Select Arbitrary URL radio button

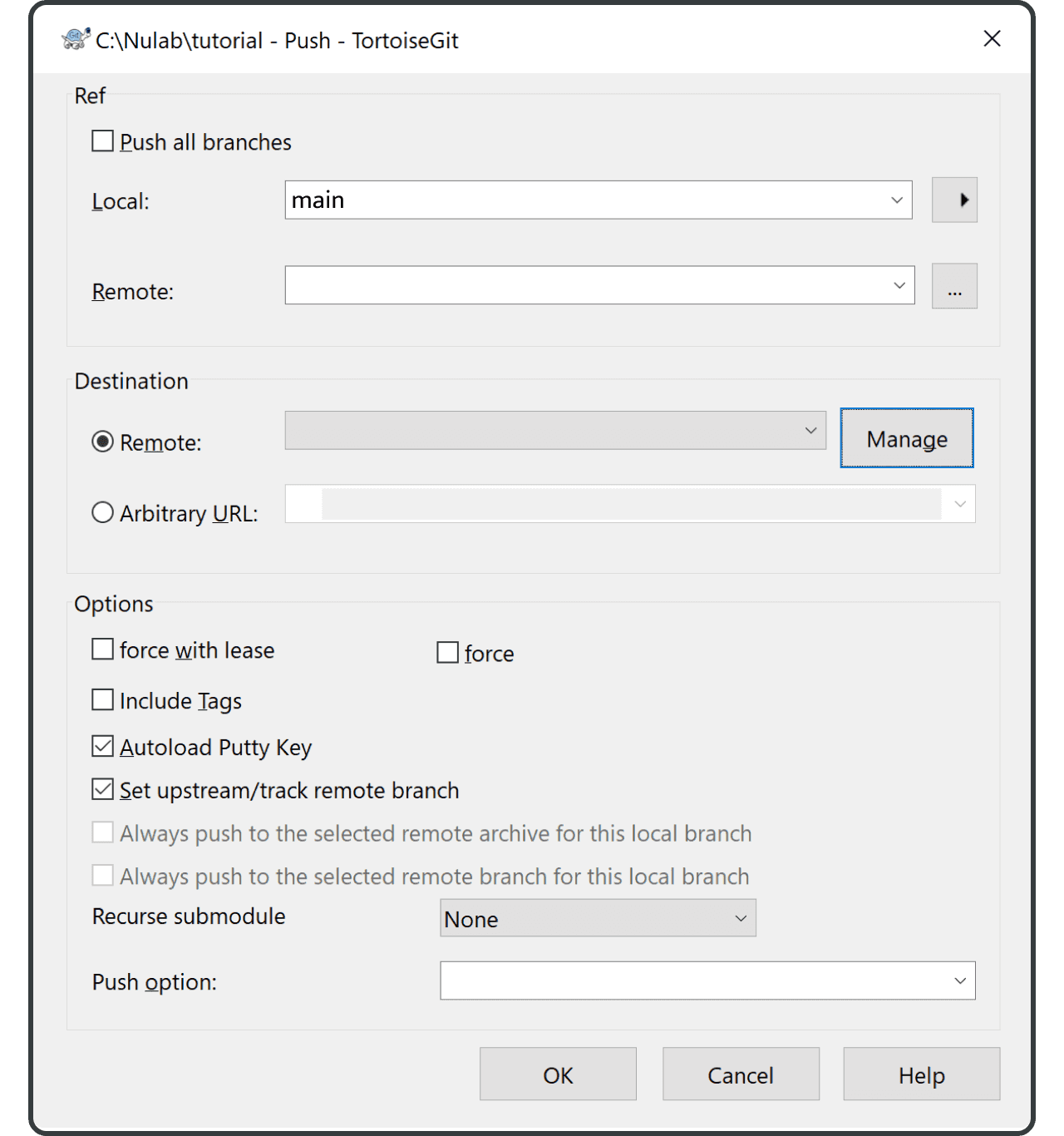(x=102, y=512)
